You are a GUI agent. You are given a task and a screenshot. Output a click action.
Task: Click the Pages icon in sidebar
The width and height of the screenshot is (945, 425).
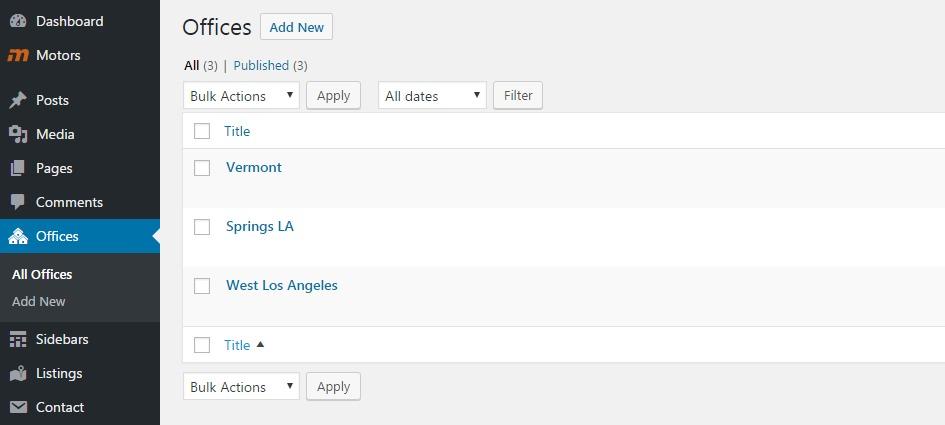(18, 168)
